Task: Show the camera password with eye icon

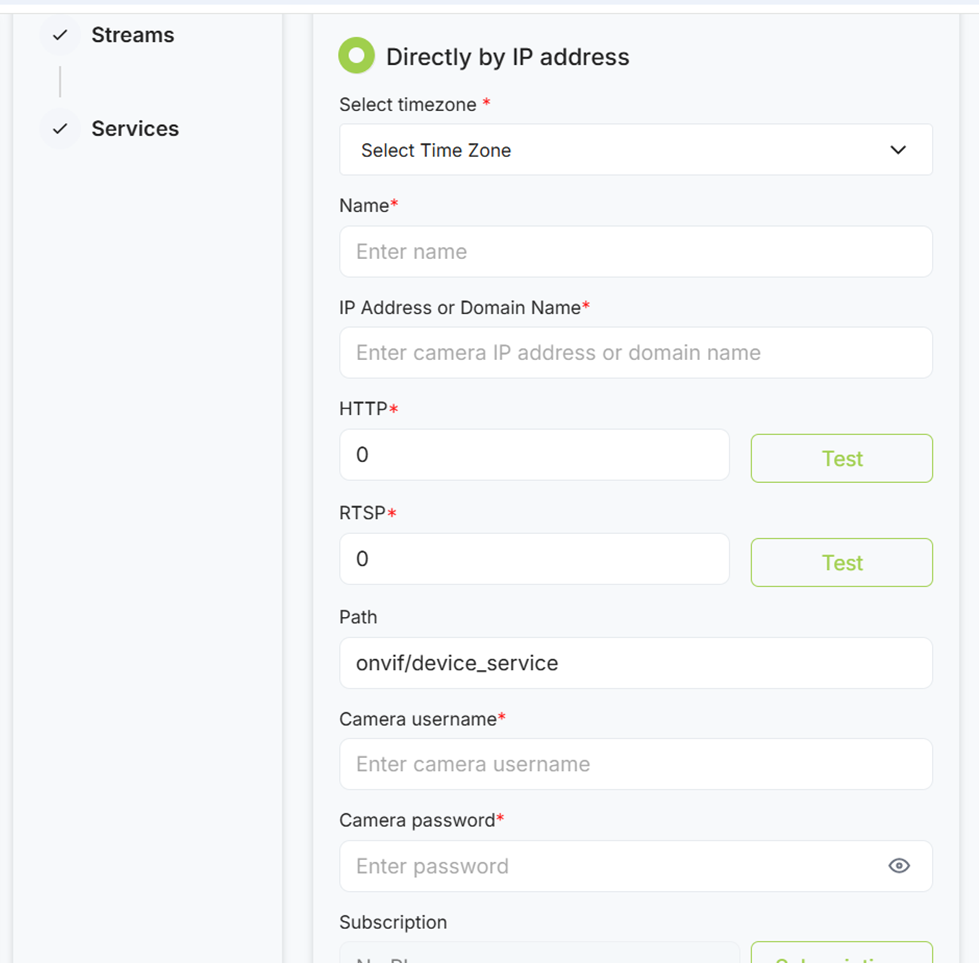Action: (898, 866)
